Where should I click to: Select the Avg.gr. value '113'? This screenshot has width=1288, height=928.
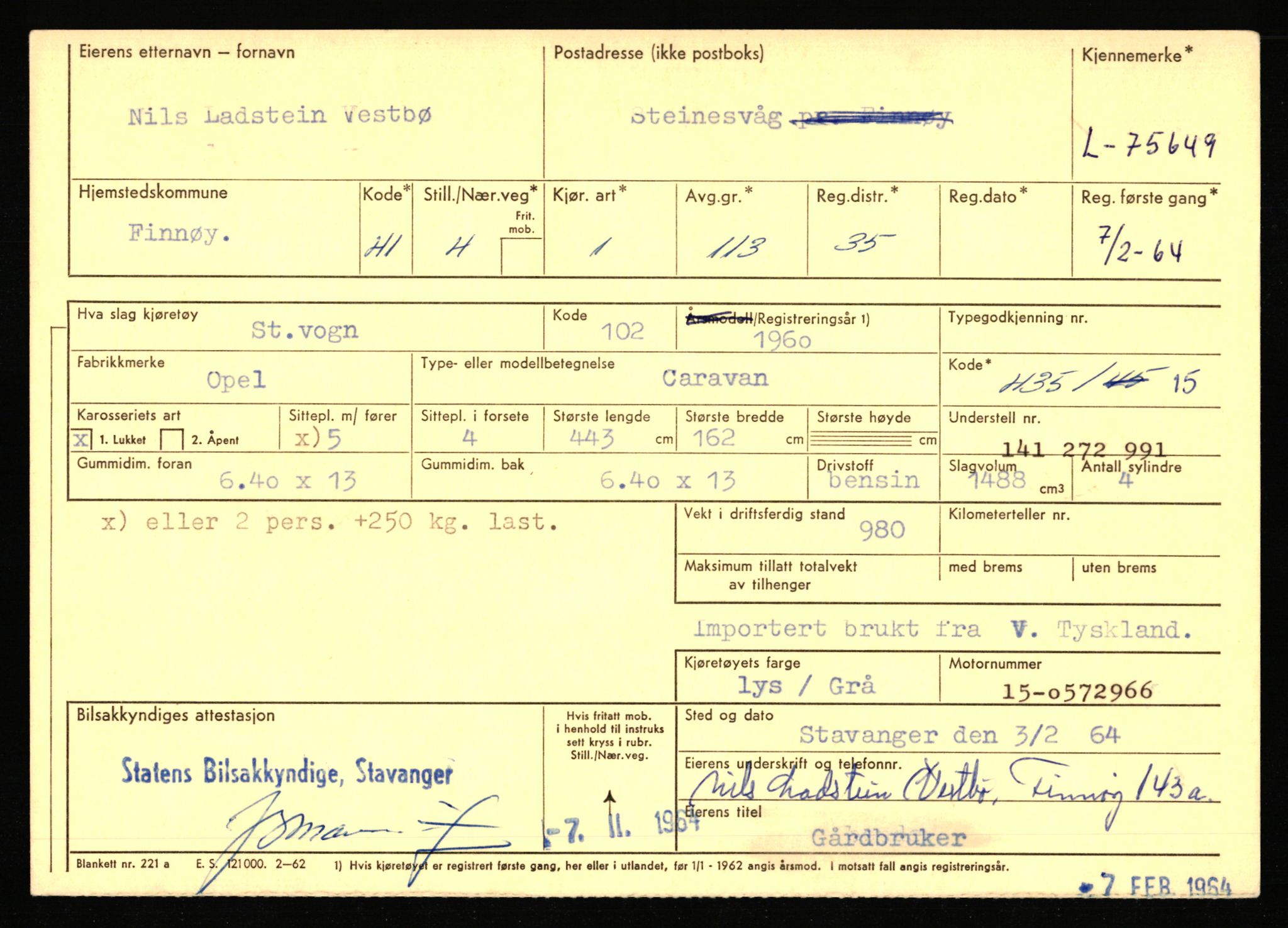point(736,247)
